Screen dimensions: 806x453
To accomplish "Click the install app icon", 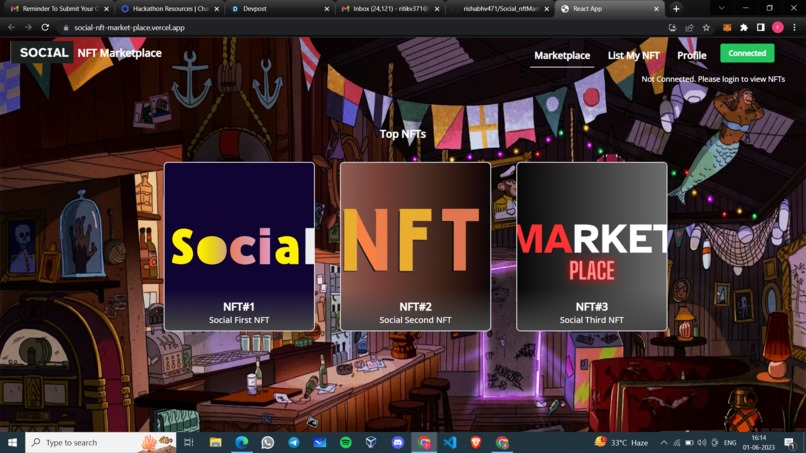I will point(672,28).
